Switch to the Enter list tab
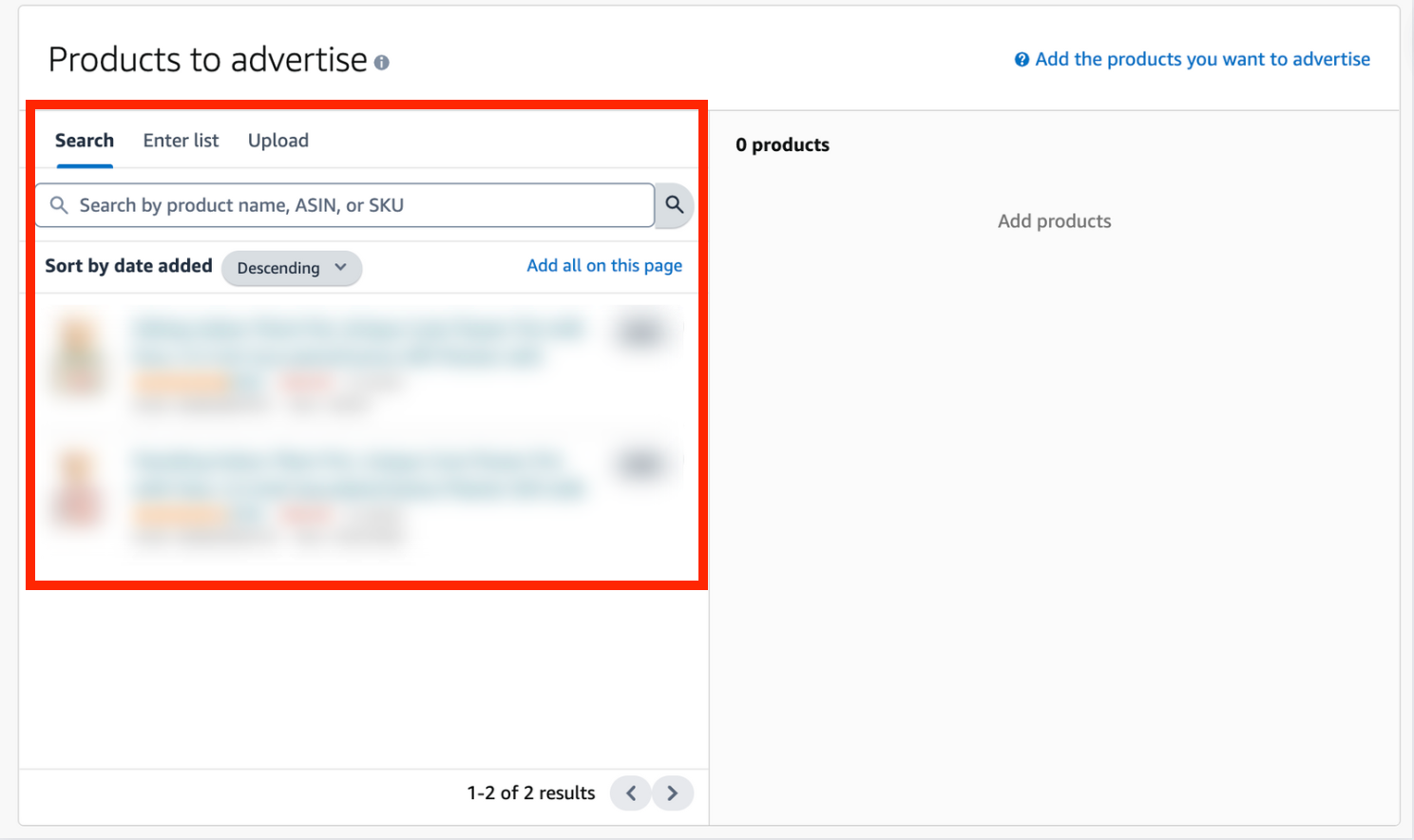 point(181,140)
